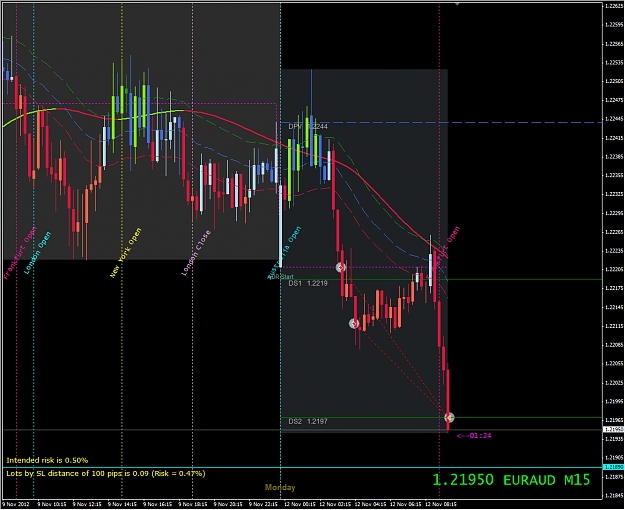Click the Intended risk is 0.50% text
Viewport: 625px width, 510px height.
47,460
